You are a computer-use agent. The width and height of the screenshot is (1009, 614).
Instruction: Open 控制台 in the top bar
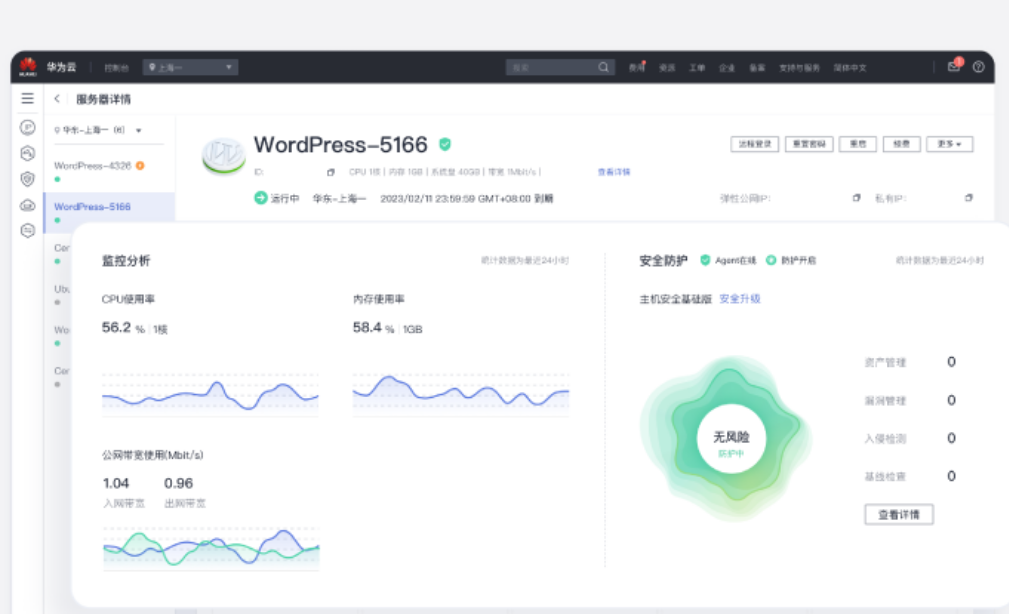click(116, 67)
